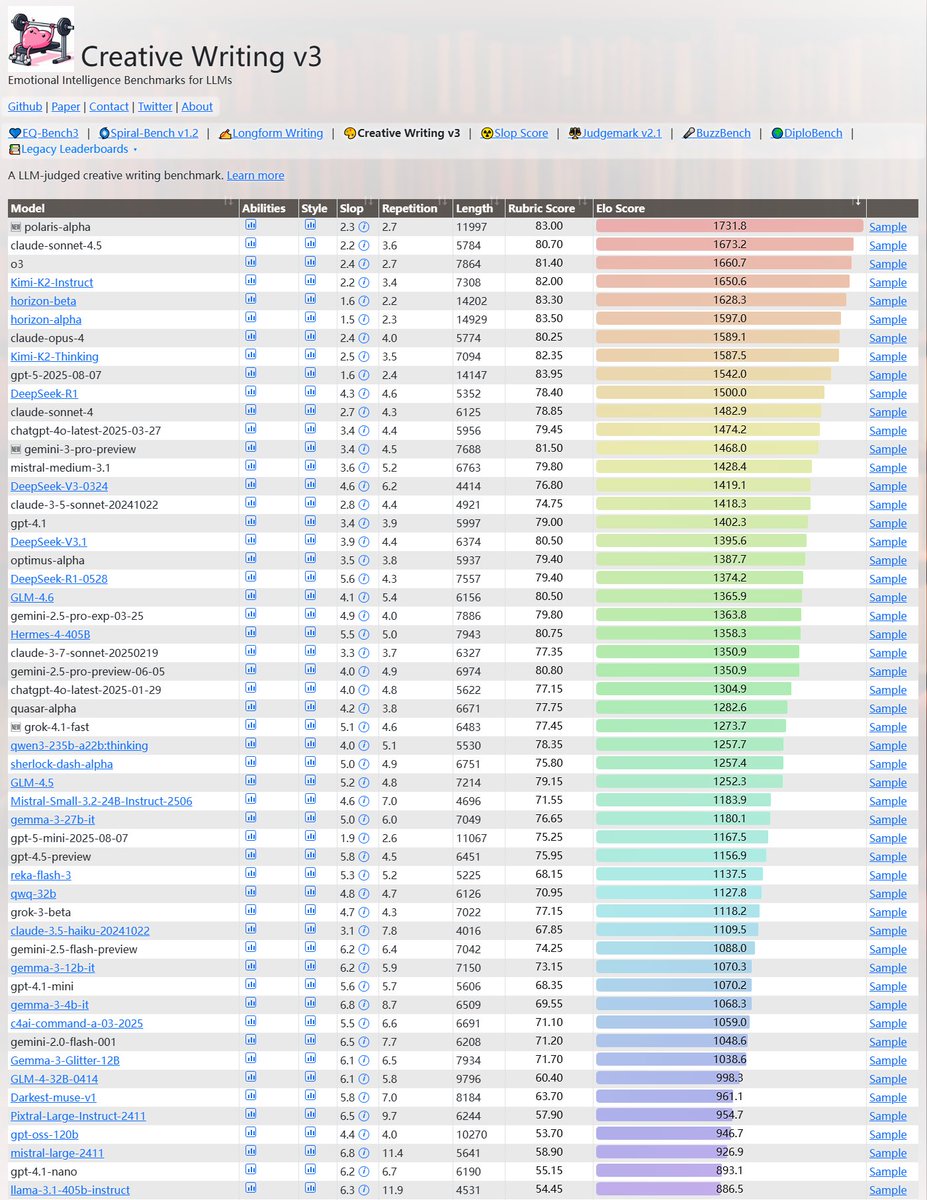The image size is (927, 1200).
Task: Open Abilities chart icon for polaris-alpha
Action: click(x=251, y=226)
